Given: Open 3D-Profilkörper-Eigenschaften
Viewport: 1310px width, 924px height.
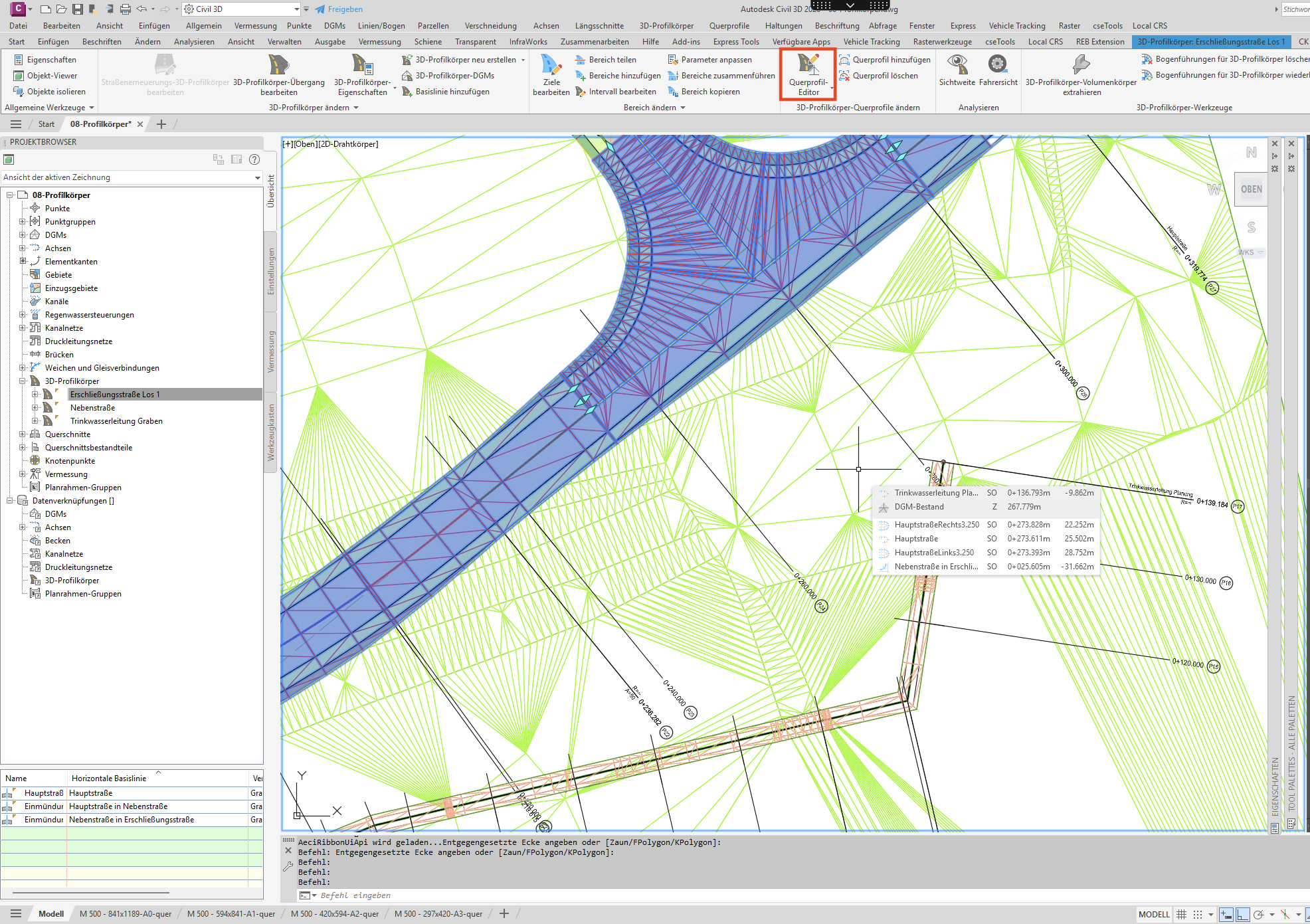Looking at the screenshot, I should pyautogui.click(x=362, y=74).
